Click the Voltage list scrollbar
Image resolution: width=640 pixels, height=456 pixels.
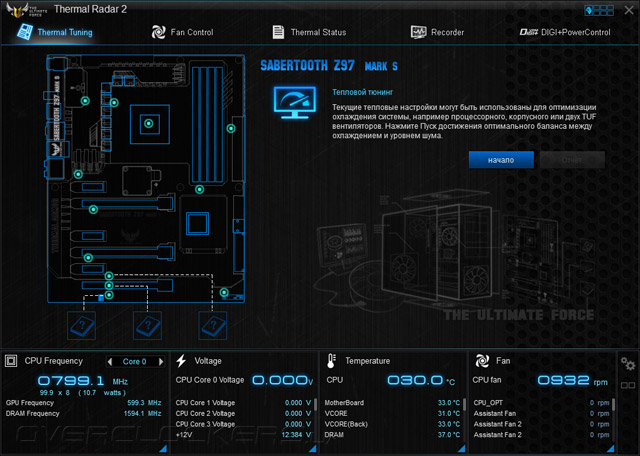click(x=315, y=404)
